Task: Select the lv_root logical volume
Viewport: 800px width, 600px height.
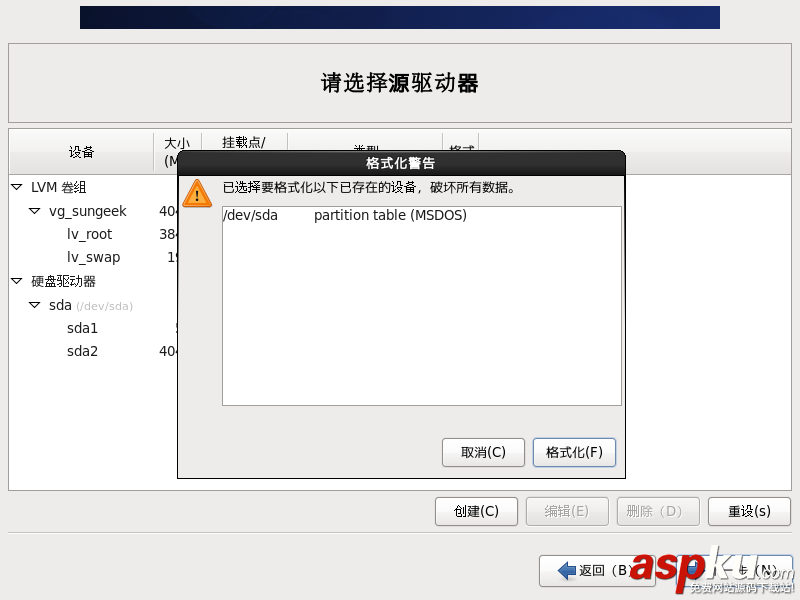Action: (89, 233)
